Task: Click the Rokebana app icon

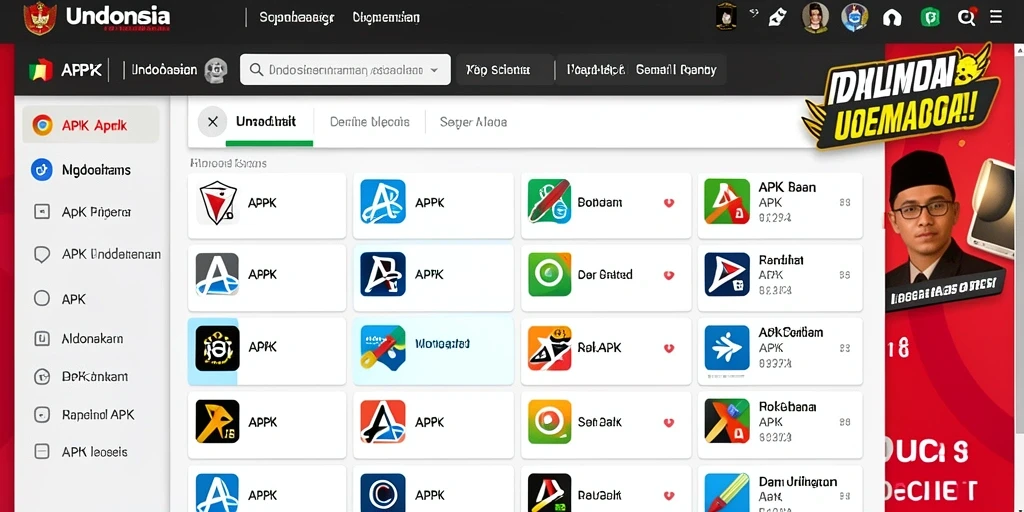Action: 727,421
